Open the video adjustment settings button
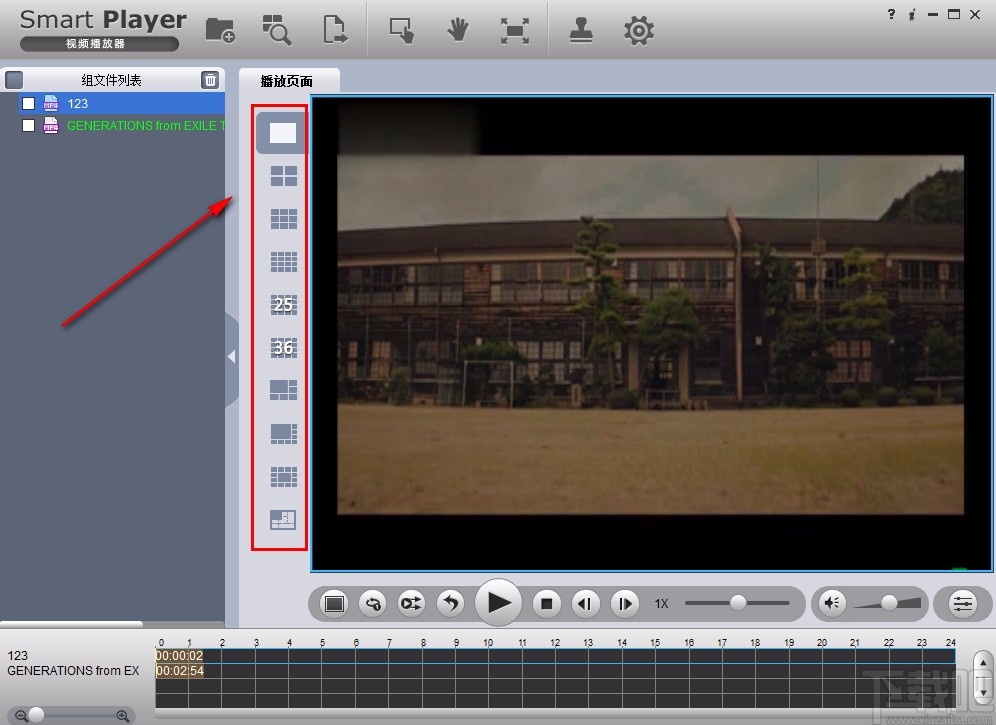Screen dimensions: 996x725 (x=962, y=603)
